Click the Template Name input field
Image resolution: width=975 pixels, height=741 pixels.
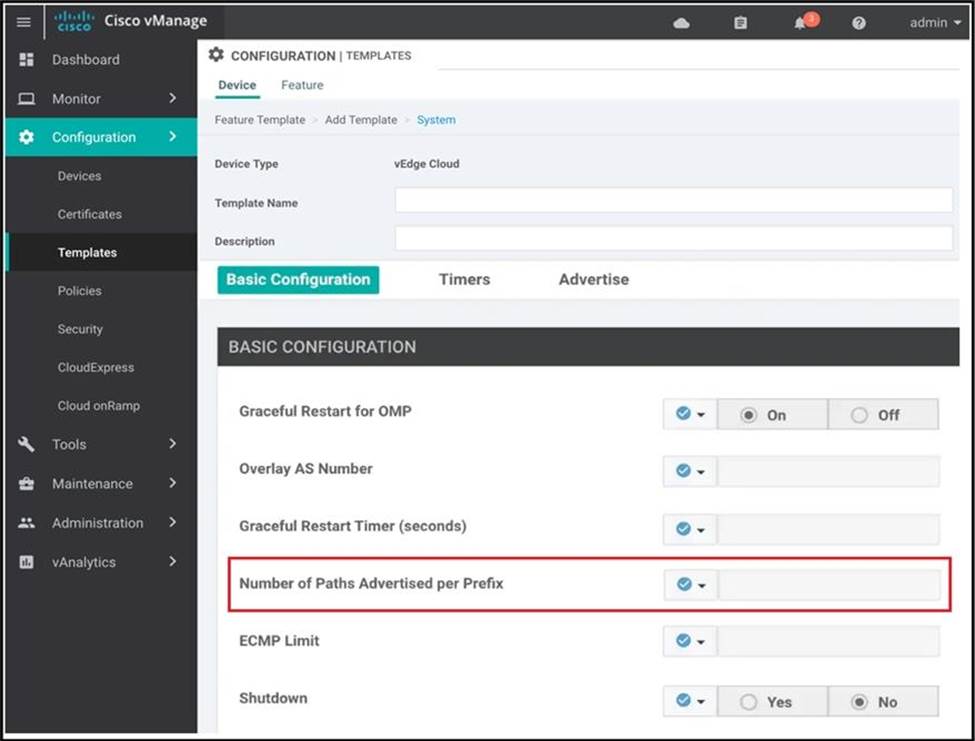673,201
